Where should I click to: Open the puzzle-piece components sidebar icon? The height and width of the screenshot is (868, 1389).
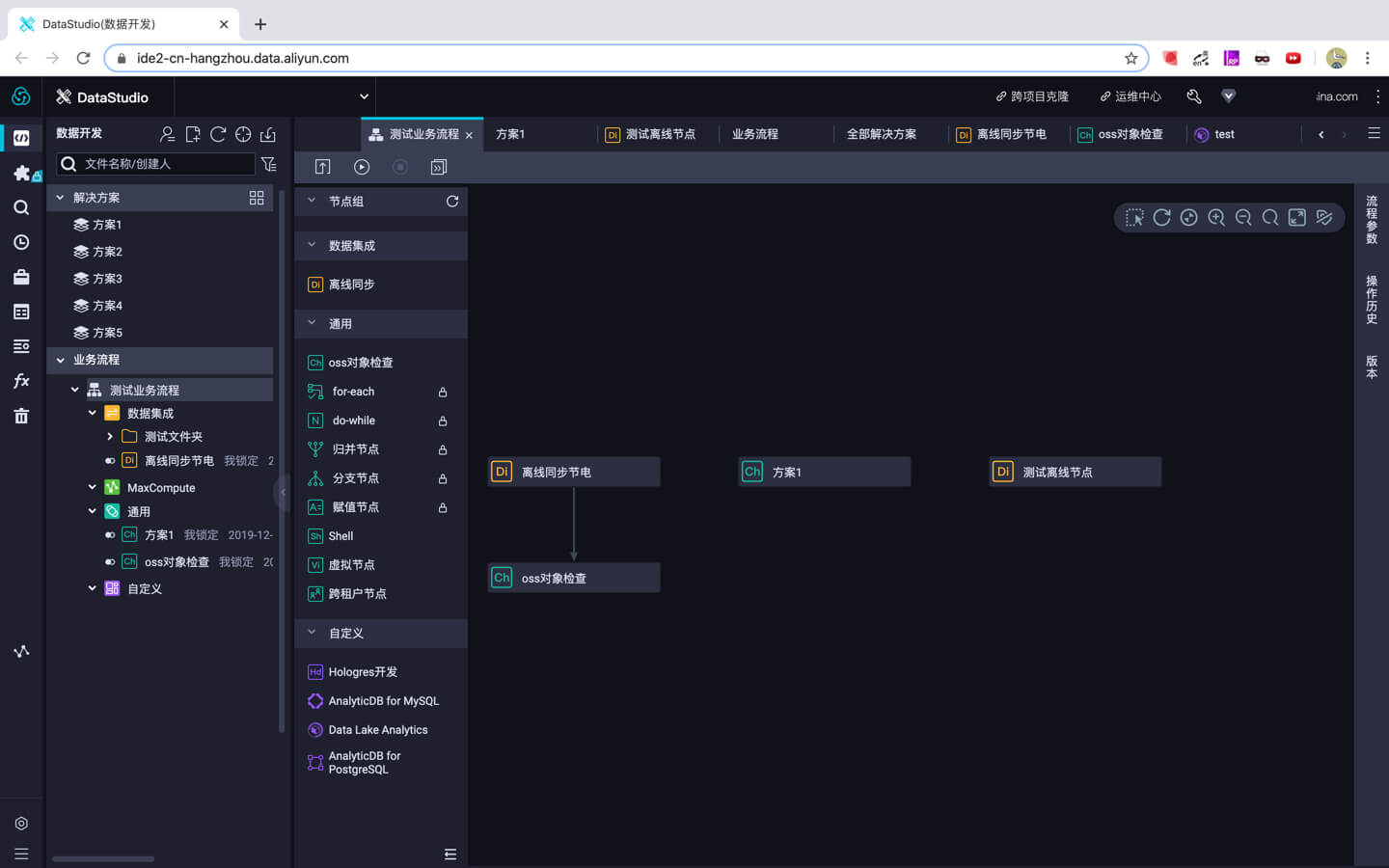(22, 173)
